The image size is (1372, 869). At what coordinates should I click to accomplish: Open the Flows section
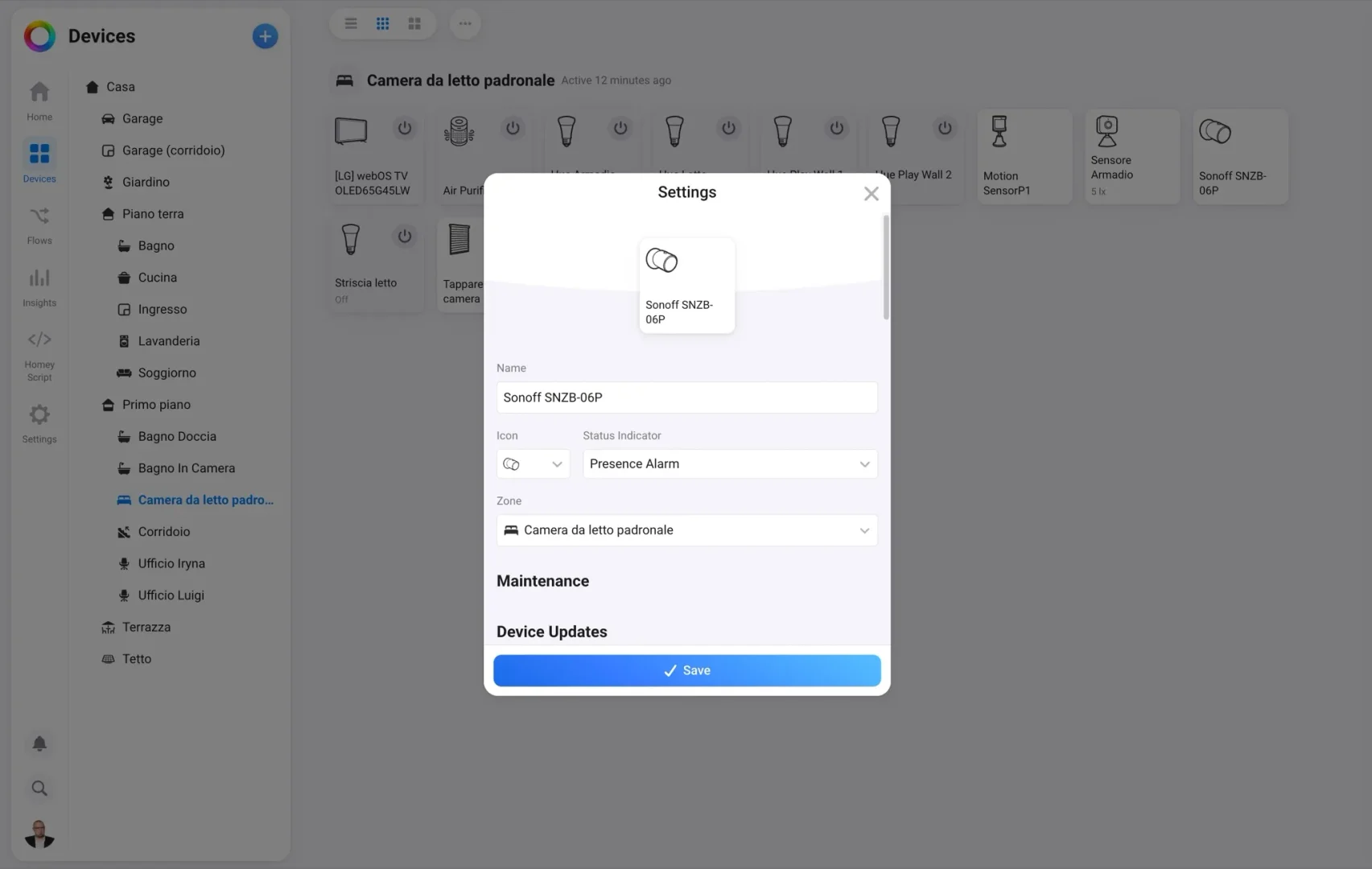point(39,225)
